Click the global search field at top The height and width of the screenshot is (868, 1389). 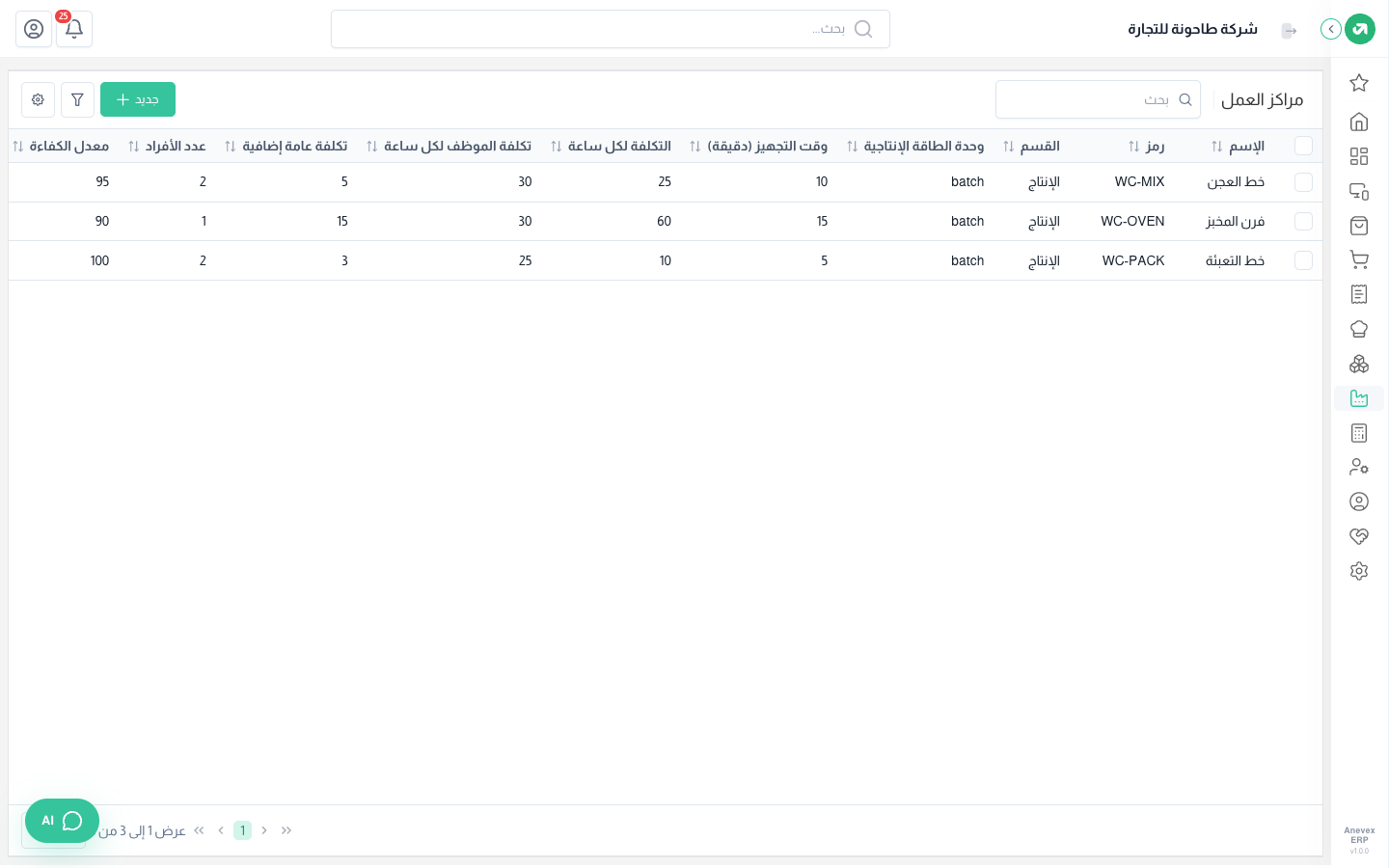pos(611,29)
